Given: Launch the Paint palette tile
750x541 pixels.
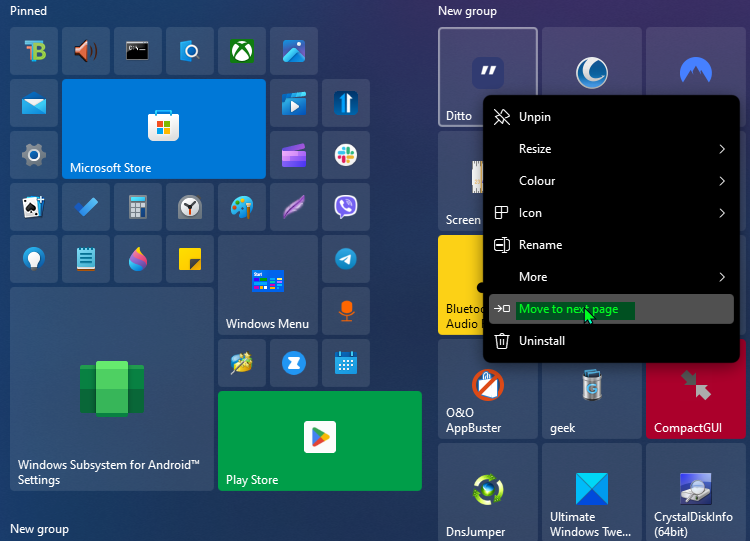Looking at the screenshot, I should pyautogui.click(x=242, y=207).
